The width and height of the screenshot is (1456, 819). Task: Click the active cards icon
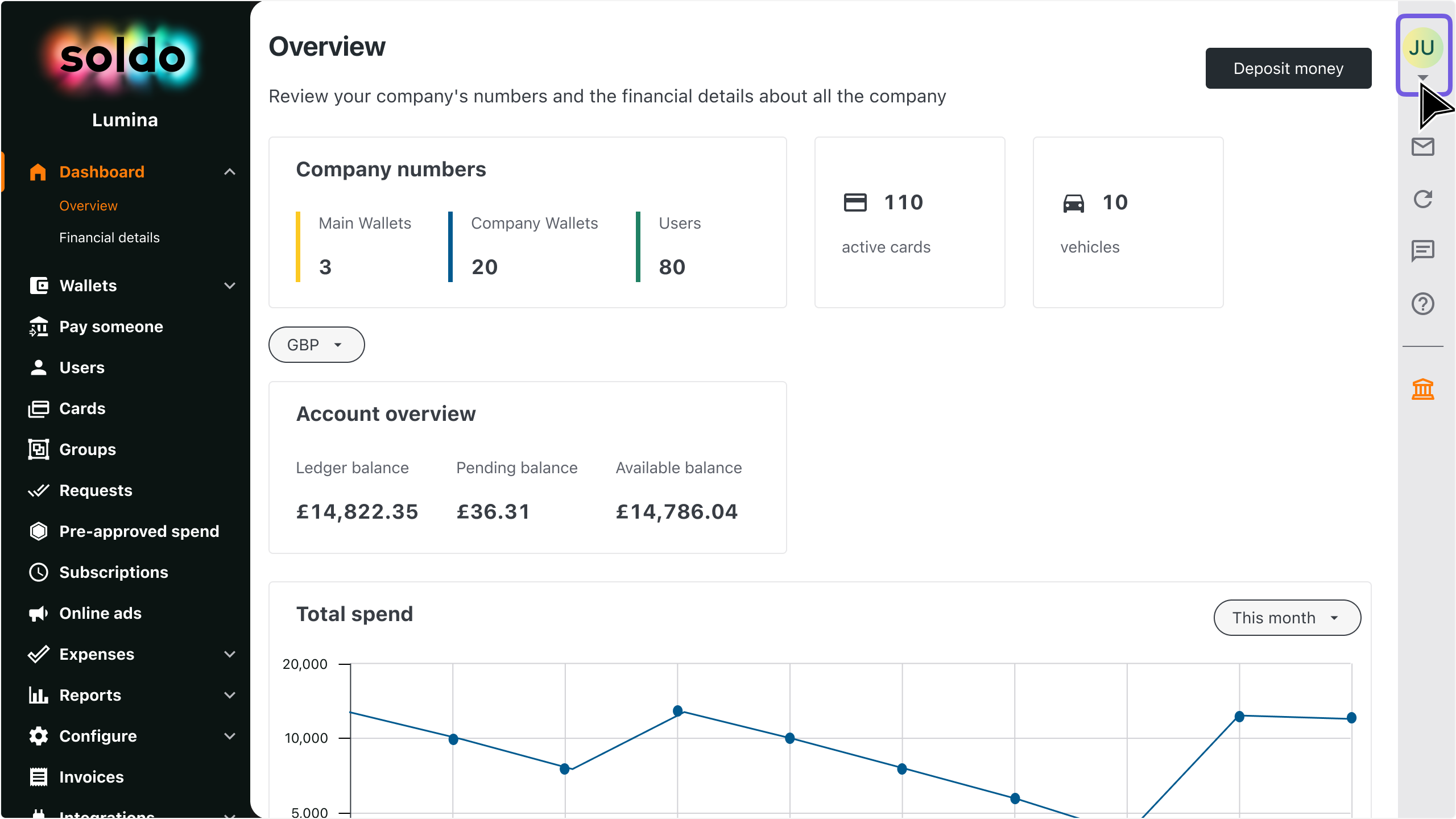click(x=855, y=202)
